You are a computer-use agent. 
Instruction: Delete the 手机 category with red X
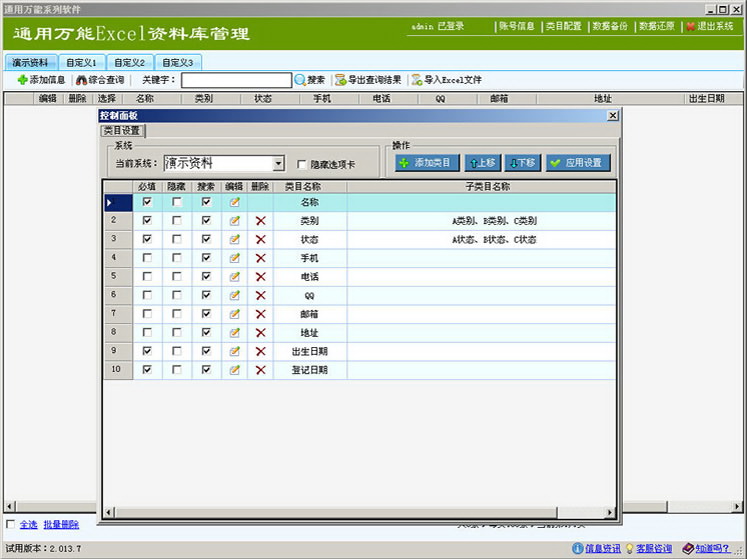tap(261, 258)
